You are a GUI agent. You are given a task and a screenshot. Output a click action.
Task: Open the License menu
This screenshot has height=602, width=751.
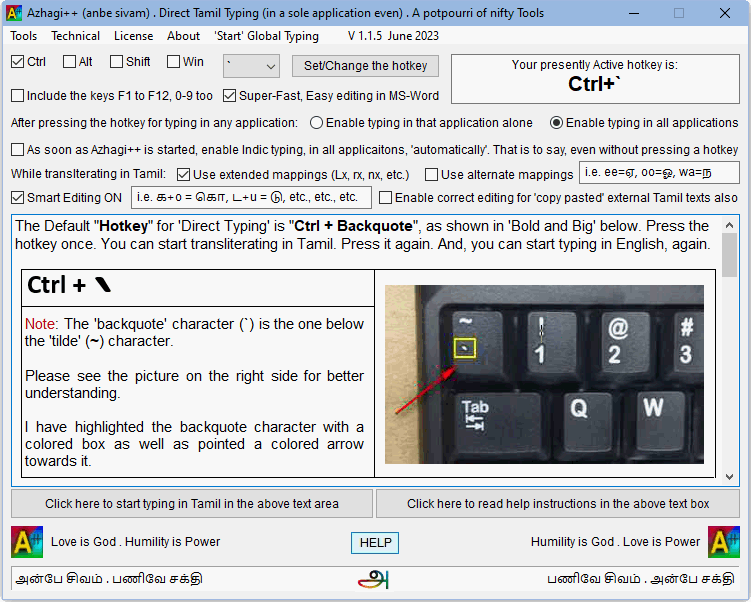coord(134,36)
